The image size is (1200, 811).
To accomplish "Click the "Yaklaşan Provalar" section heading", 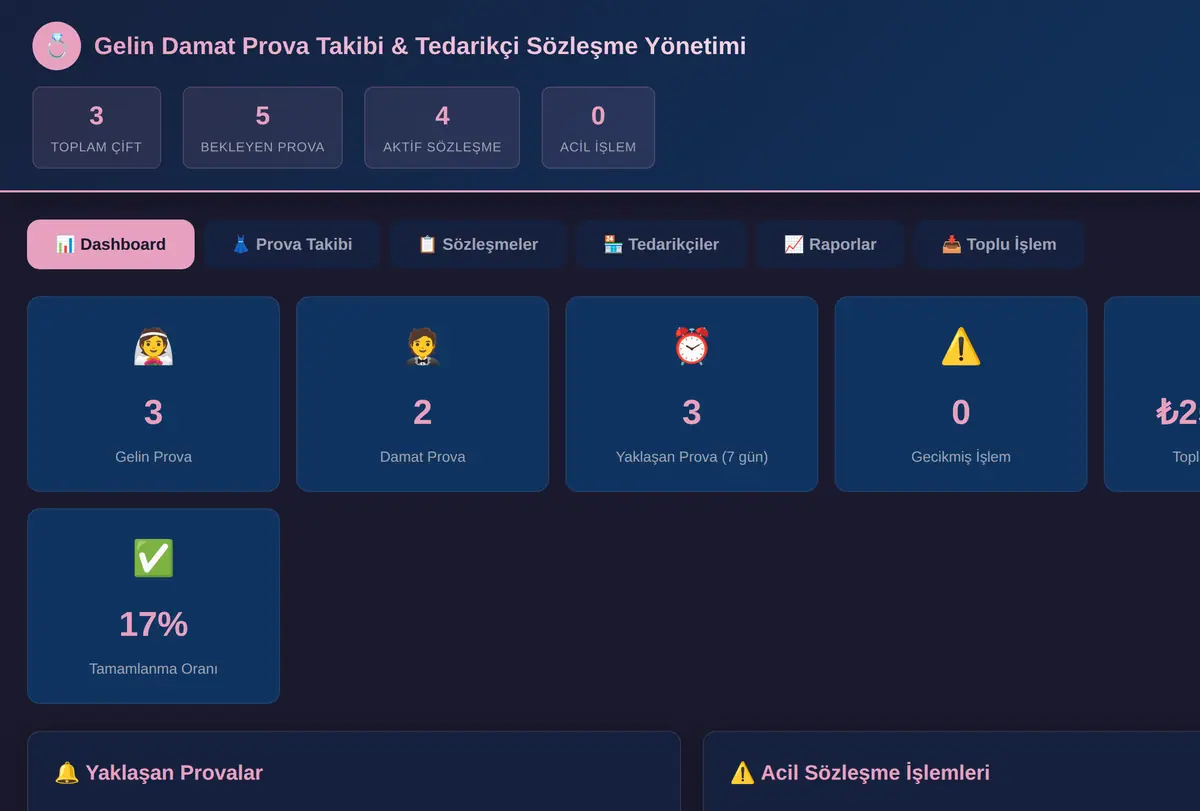I will point(174,773).
